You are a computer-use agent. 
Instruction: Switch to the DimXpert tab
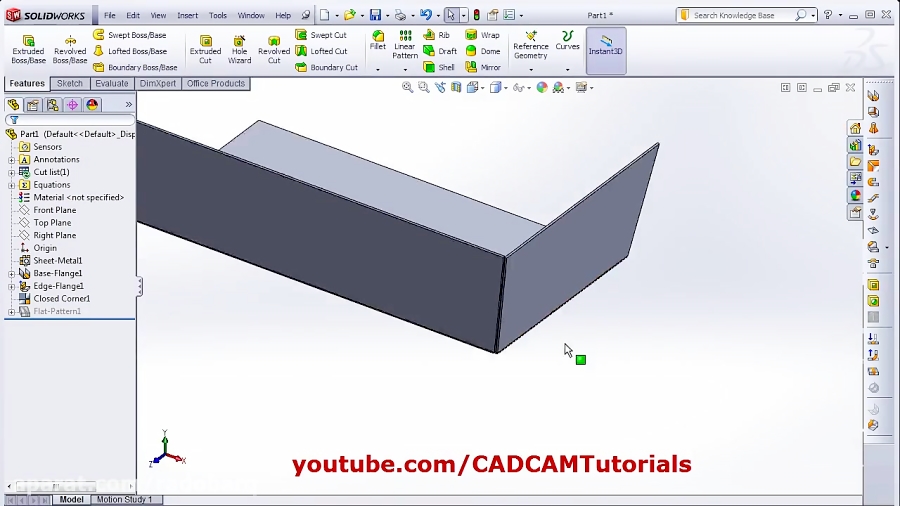click(x=158, y=84)
